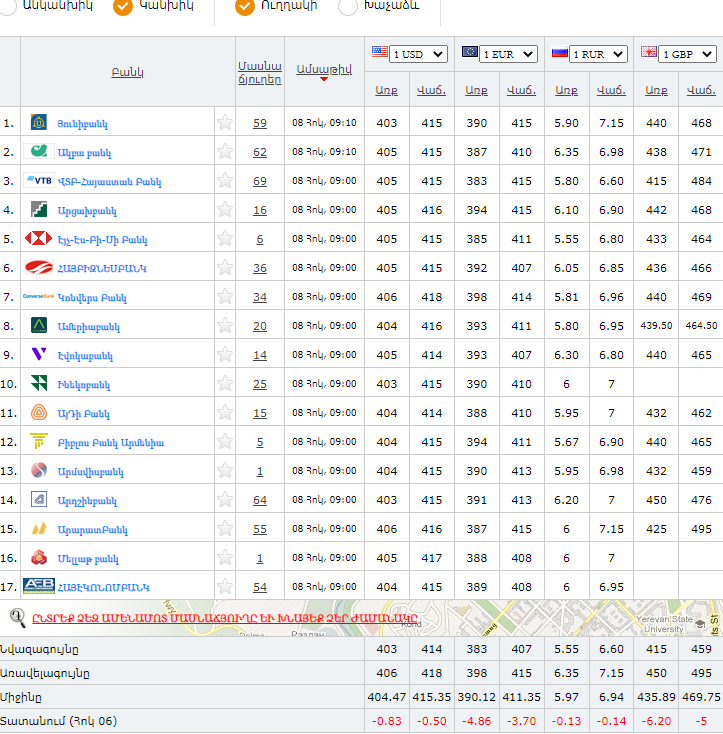The width and height of the screenshot is (723, 734).
Task: Click the Inecobank green logo in row 10
Action: (39, 383)
